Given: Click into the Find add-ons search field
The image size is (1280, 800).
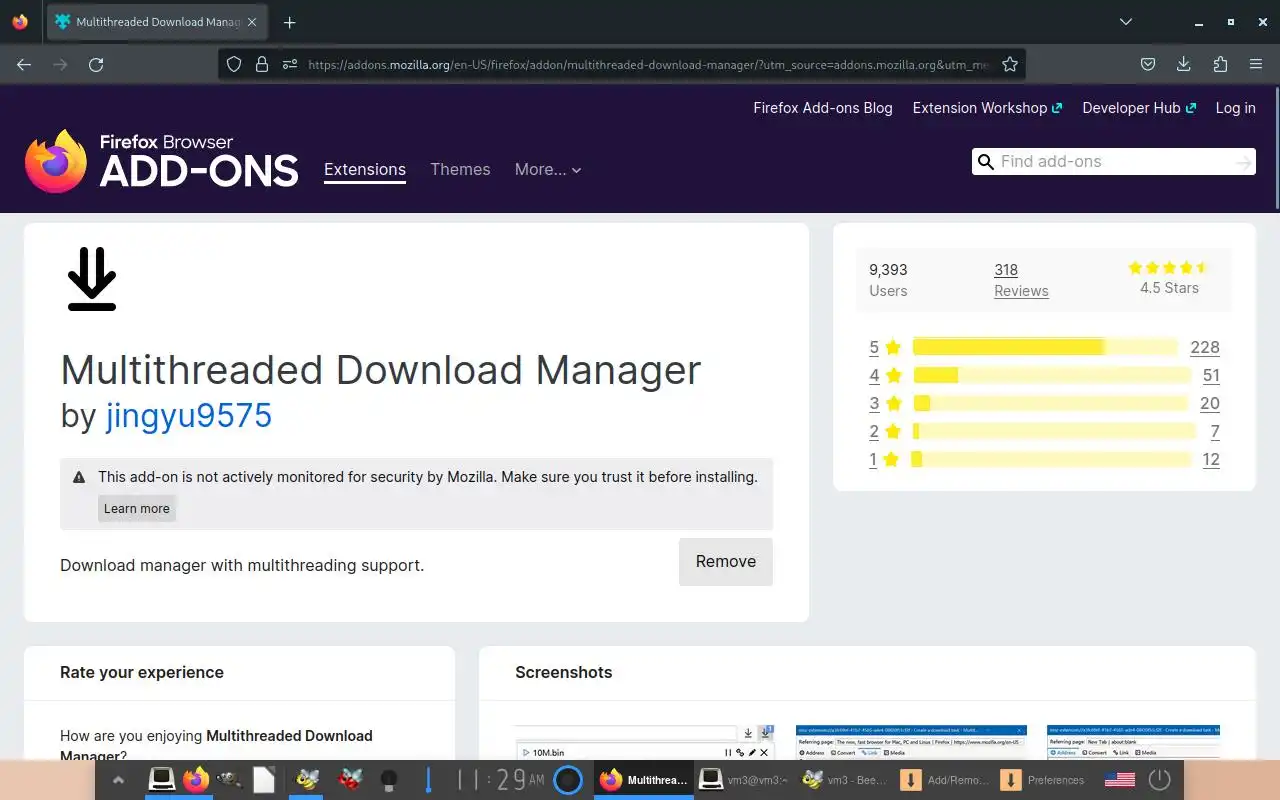Looking at the screenshot, I should point(1114,162).
